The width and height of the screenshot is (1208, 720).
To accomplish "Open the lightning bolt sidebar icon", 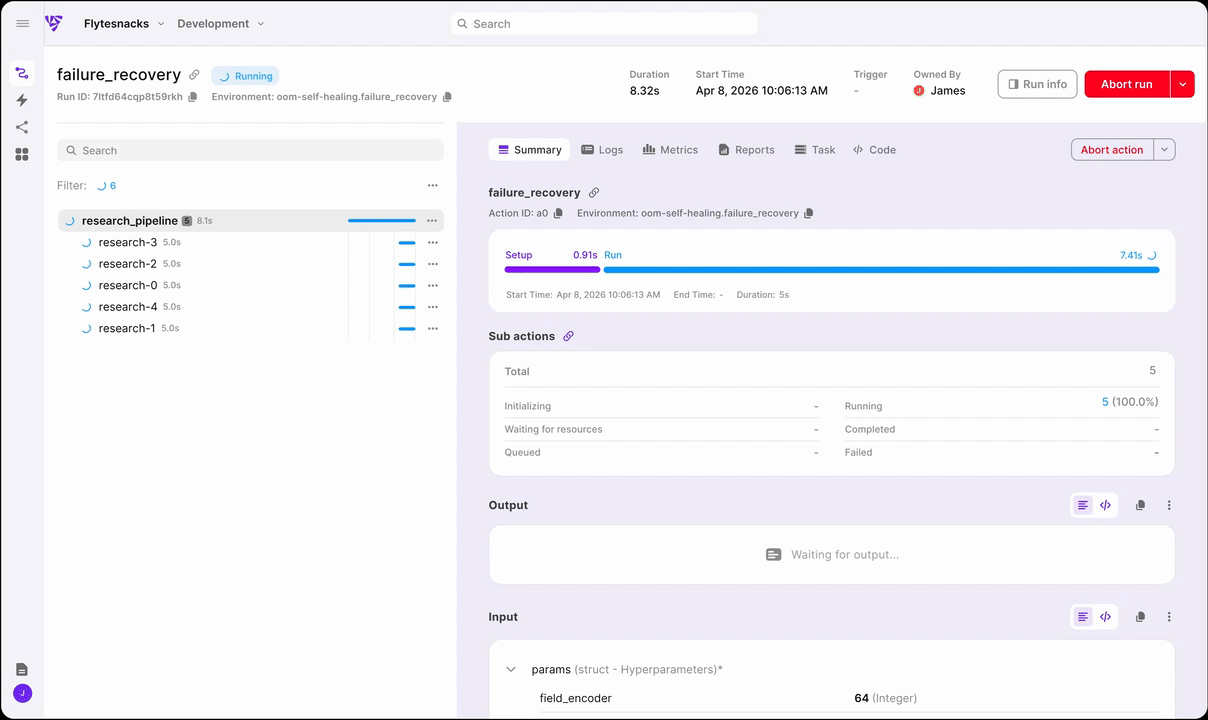I will click(22, 100).
